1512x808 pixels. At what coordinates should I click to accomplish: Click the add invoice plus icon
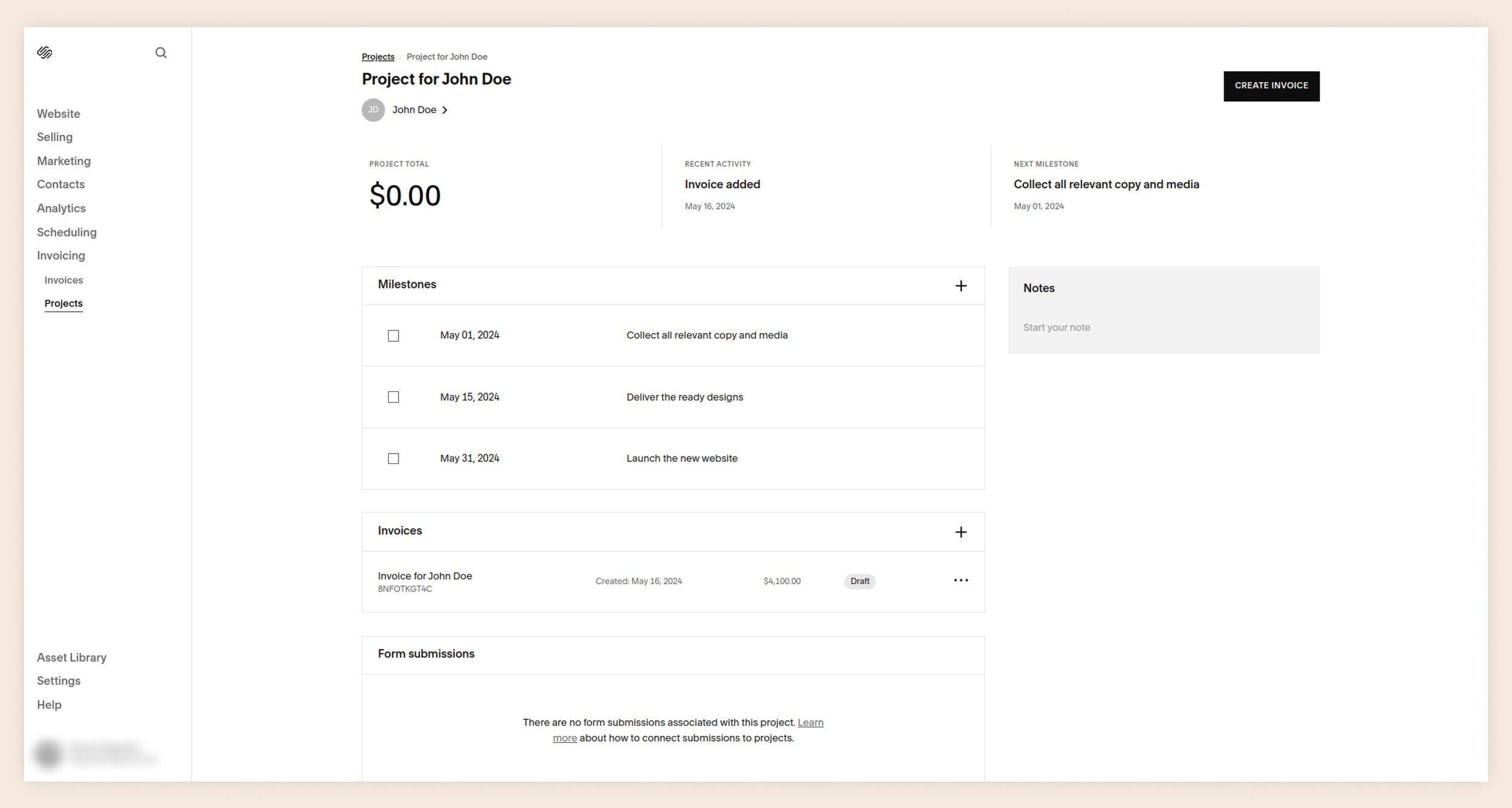(961, 532)
